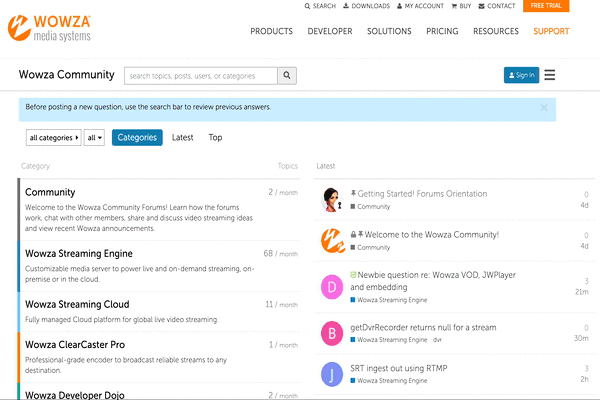600x400 pixels.
Task: Open the all tags dropdown
Action: pyautogui.click(x=94, y=138)
